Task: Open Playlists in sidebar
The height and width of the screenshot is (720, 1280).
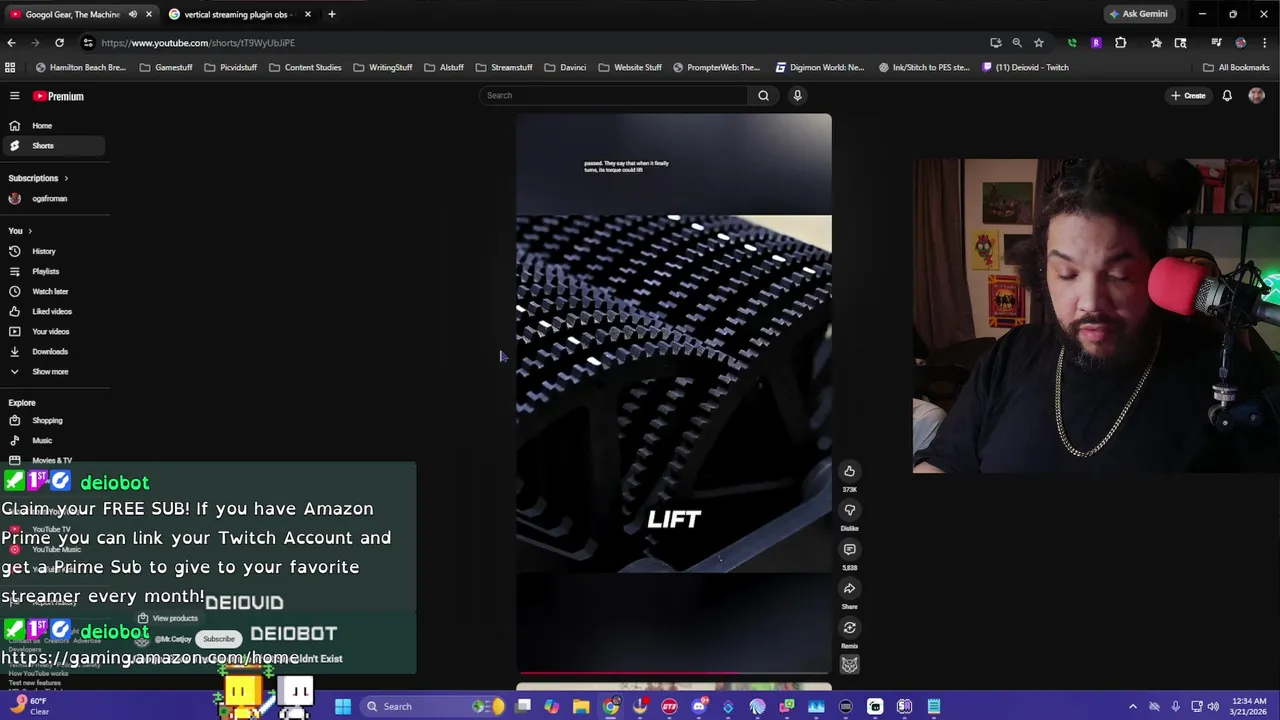Action: pos(52,271)
